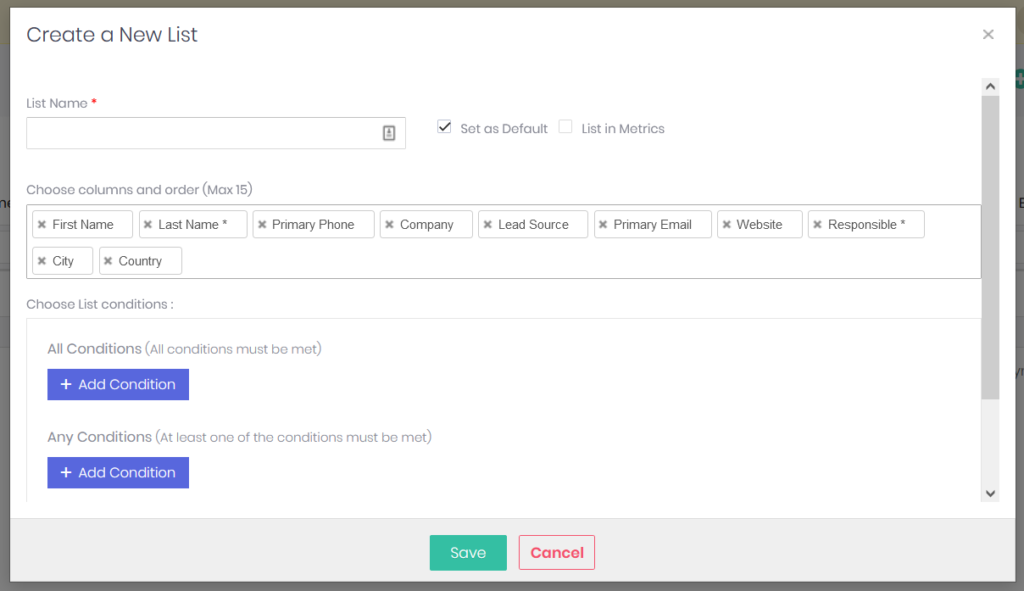Select the Country tag label
This screenshot has width=1024, height=591.
point(140,261)
